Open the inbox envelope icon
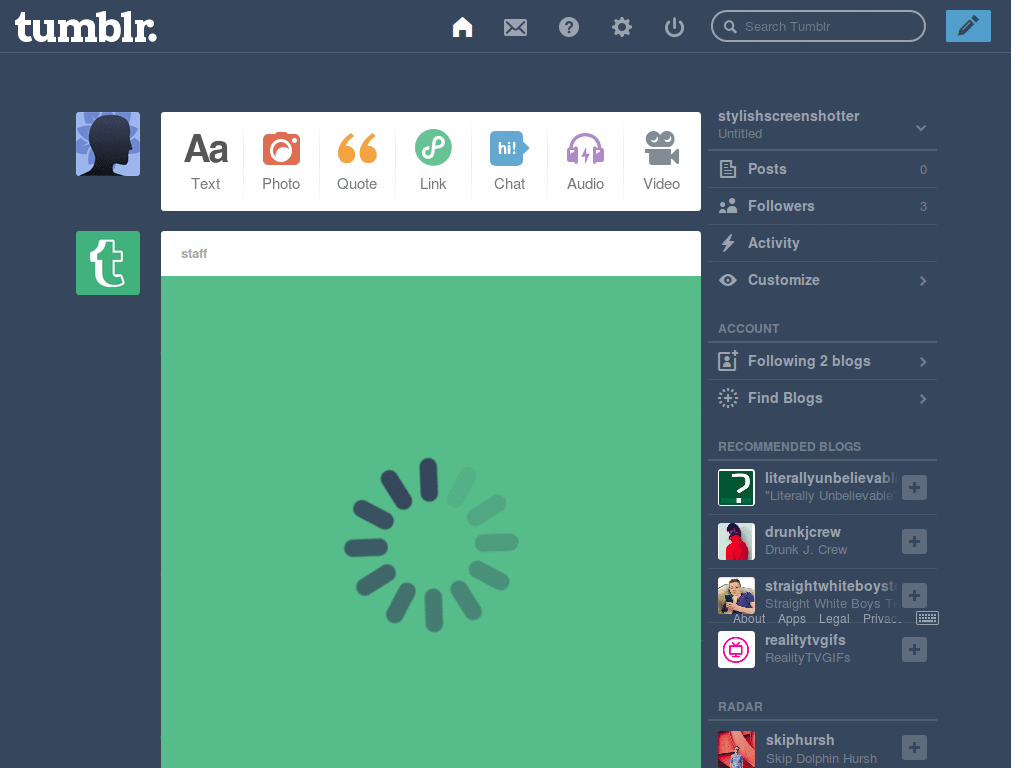 coord(515,27)
